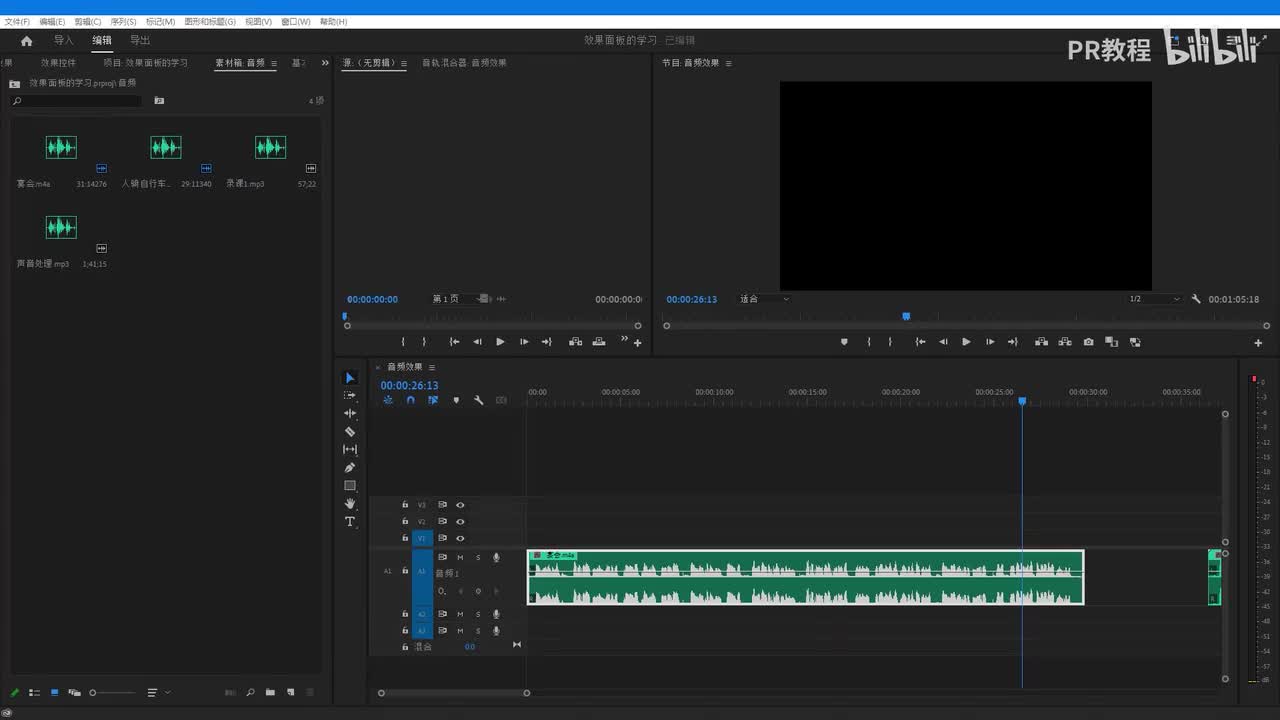1280x720 pixels.
Task: Select the Type tool
Action: coord(350,522)
